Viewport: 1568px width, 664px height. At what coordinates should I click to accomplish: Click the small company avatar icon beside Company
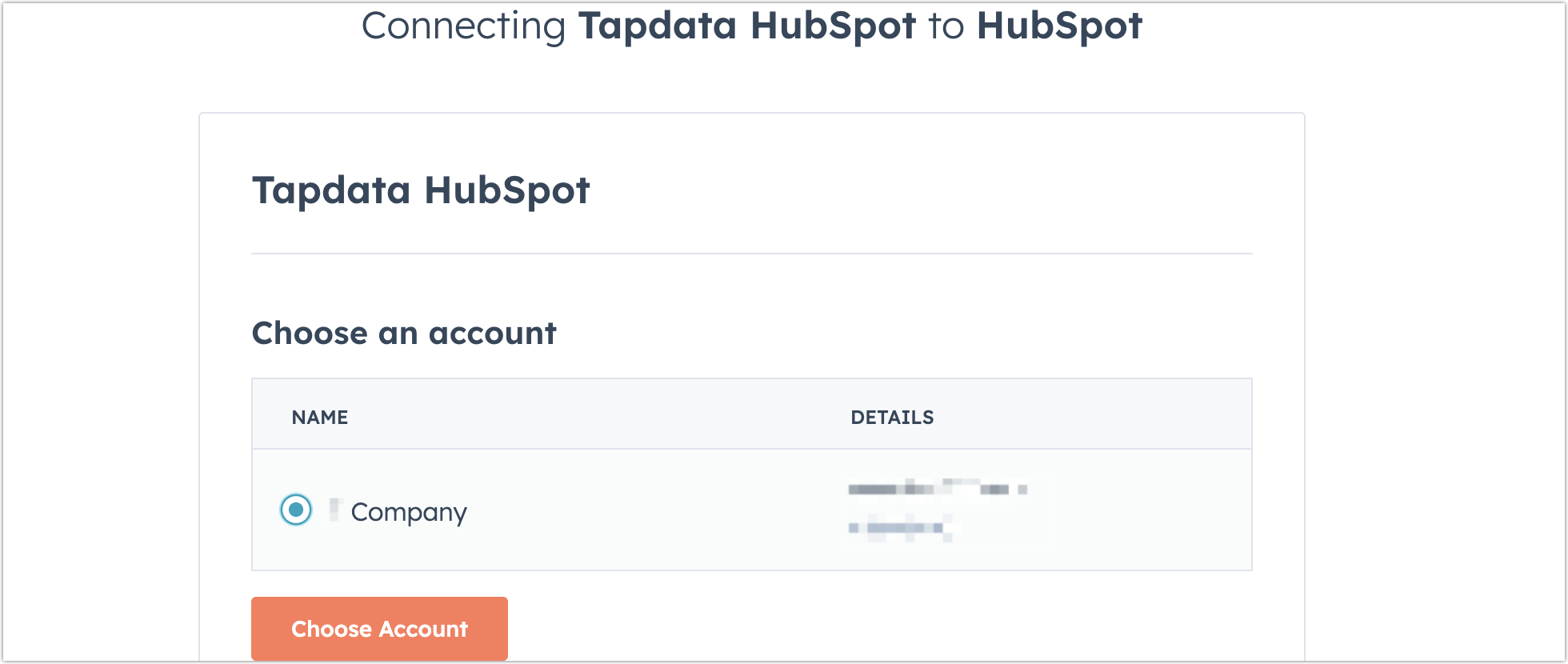334,510
